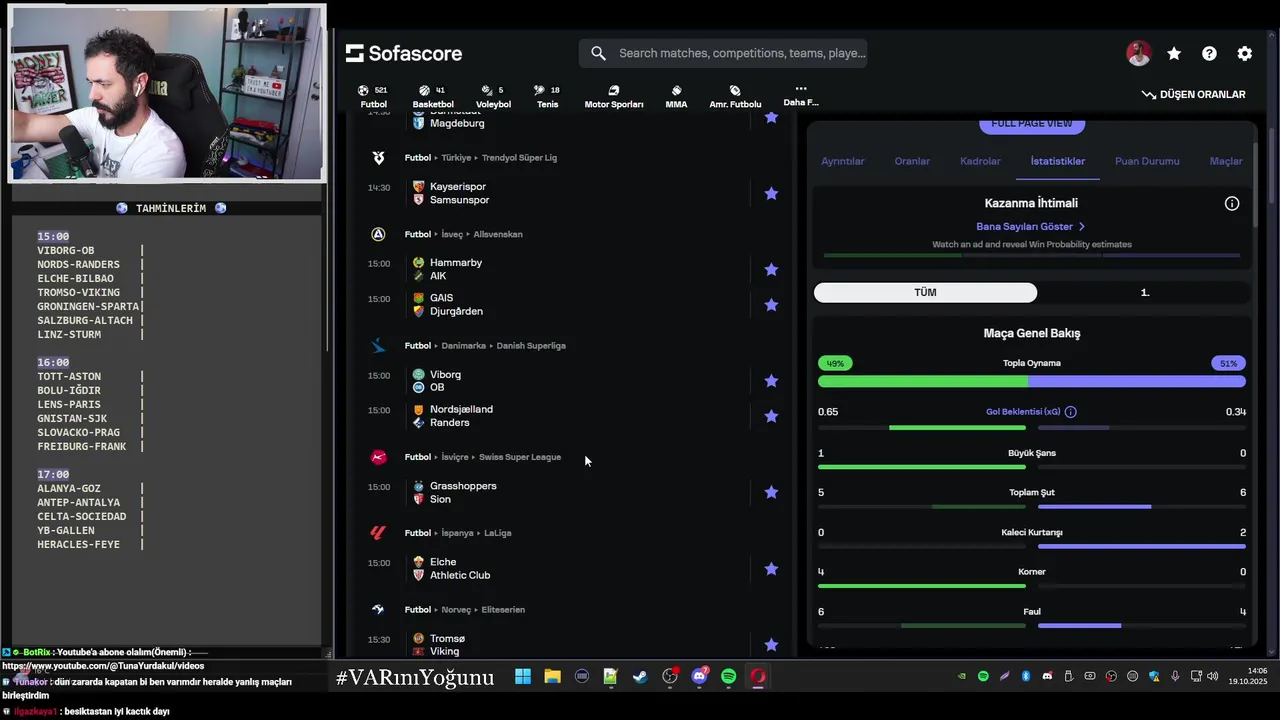Toggle favorite star for Hammarby–AIK
The width and height of the screenshot is (1280, 720).
[771, 269]
